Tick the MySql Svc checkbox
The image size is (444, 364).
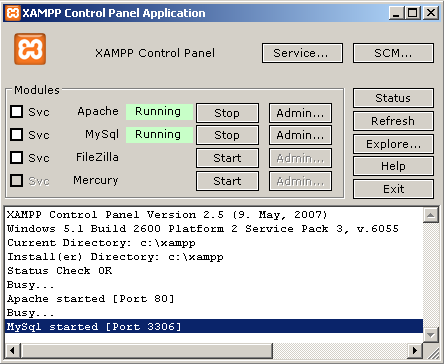click(x=17, y=135)
